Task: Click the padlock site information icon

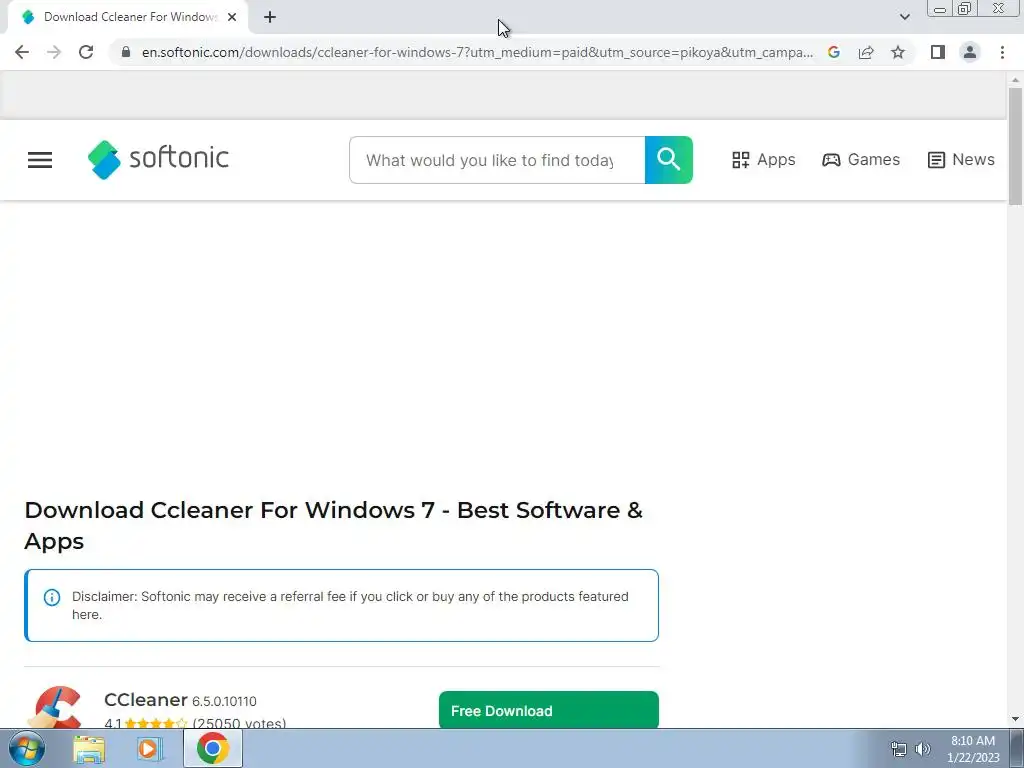Action: click(126, 52)
